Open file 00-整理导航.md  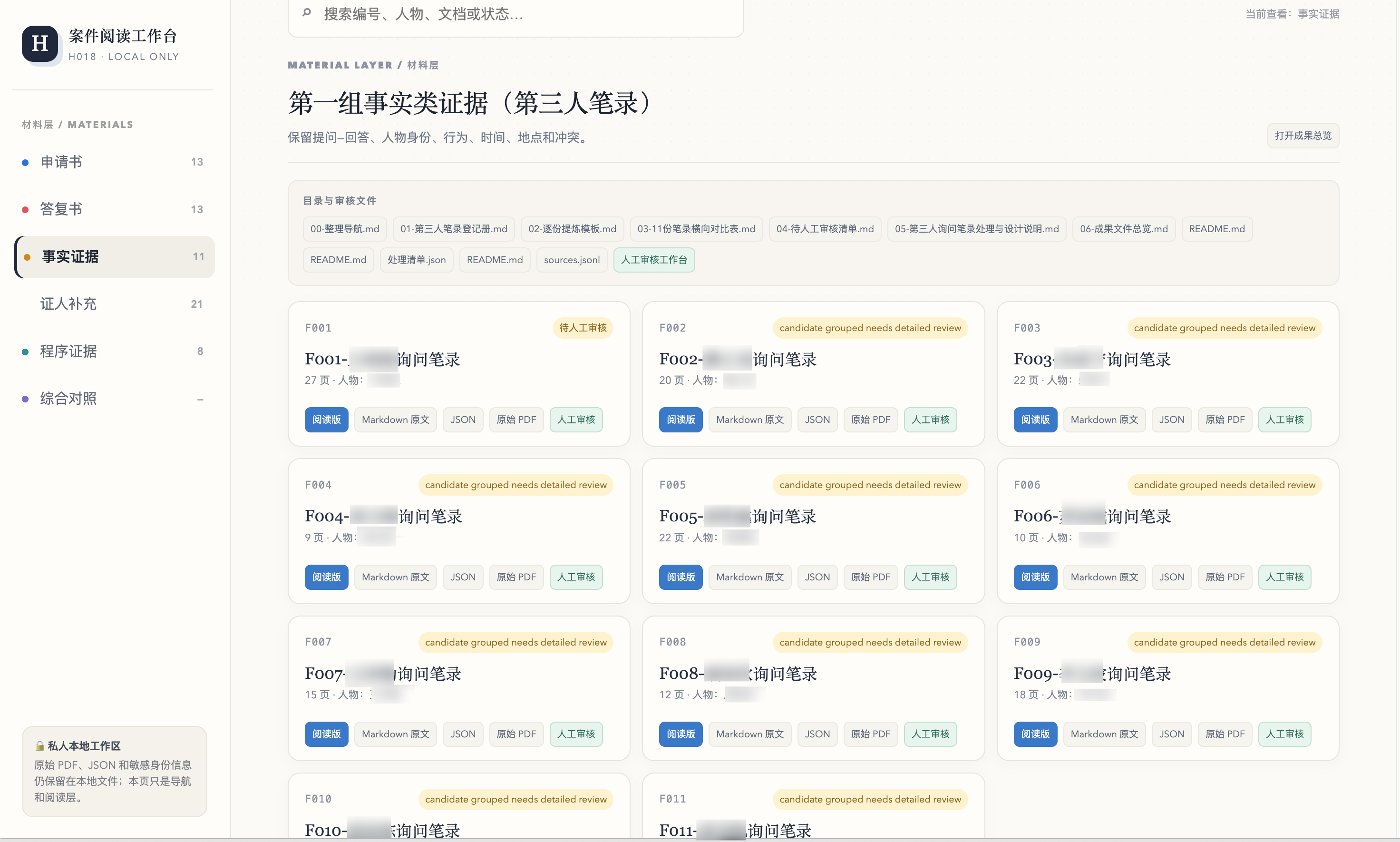pos(345,229)
